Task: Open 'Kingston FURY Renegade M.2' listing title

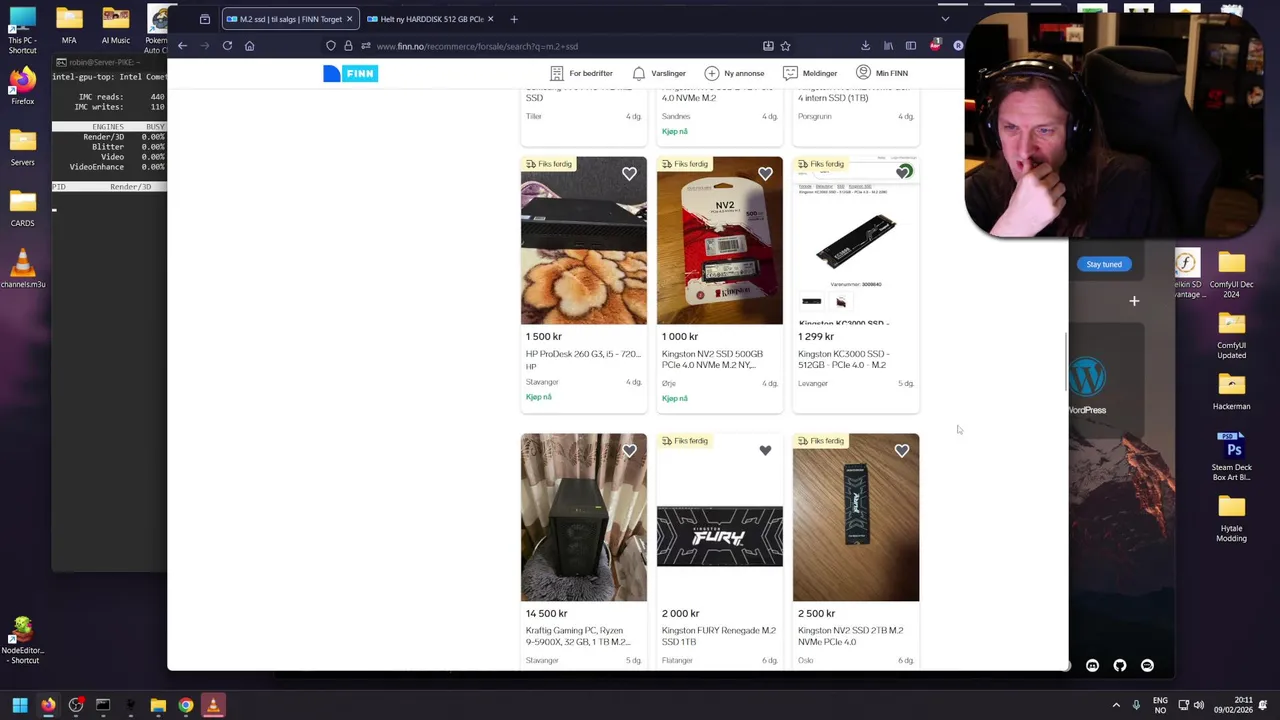Action: tap(718, 636)
